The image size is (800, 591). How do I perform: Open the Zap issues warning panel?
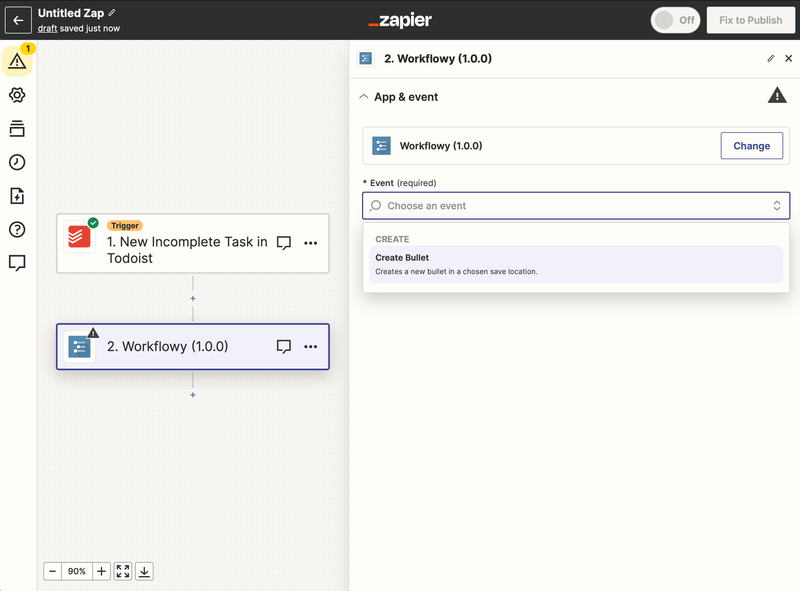pyautogui.click(x=18, y=60)
